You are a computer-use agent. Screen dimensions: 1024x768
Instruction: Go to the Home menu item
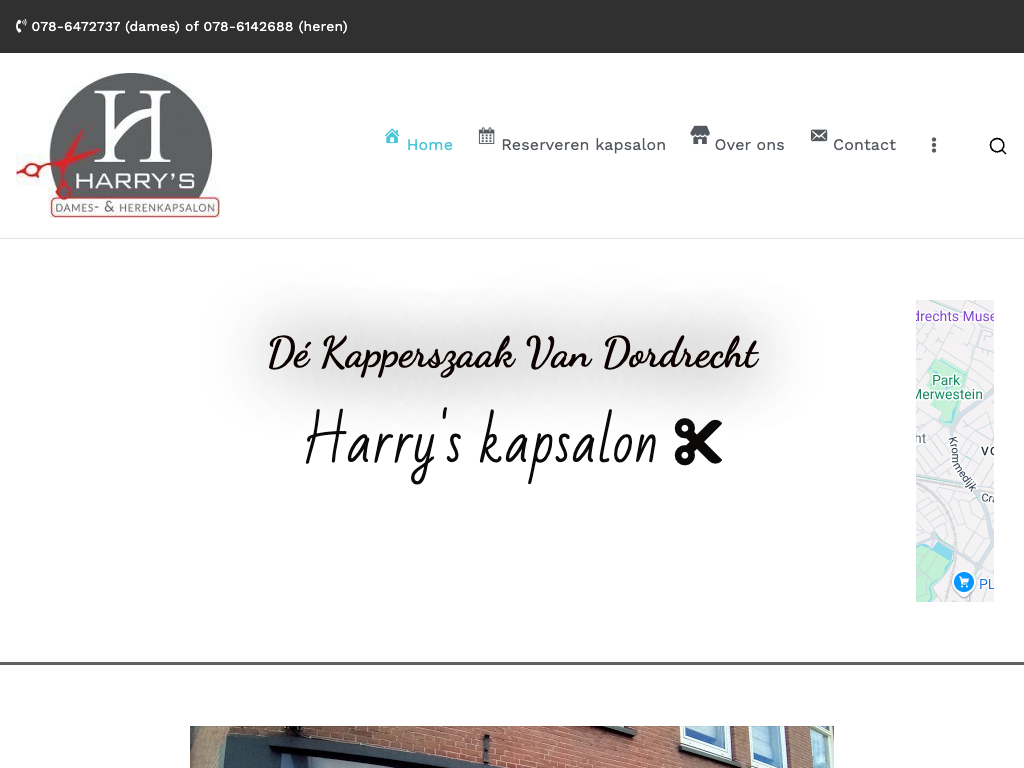429,145
